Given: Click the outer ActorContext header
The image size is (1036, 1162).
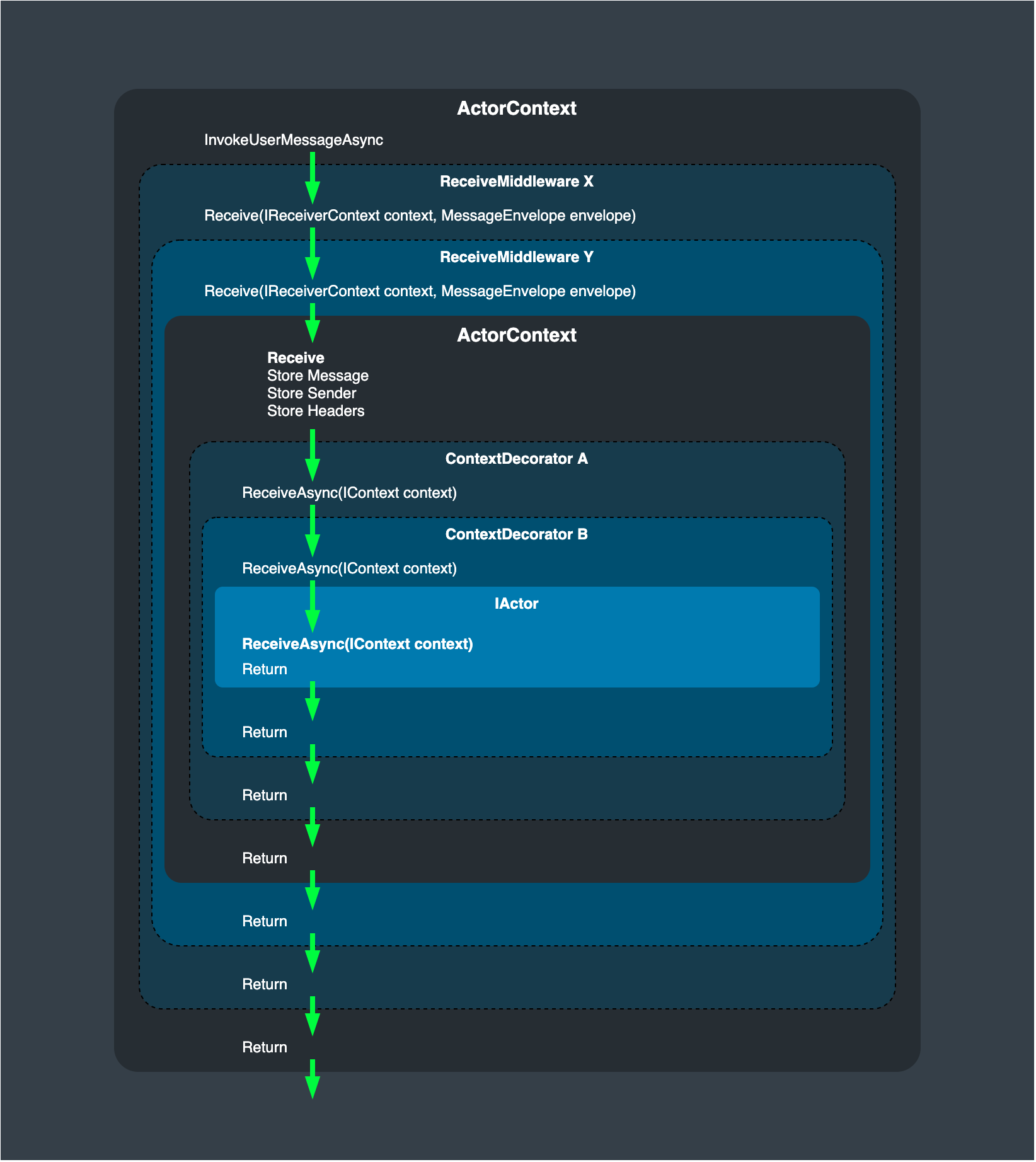Looking at the screenshot, I should (x=517, y=108).
